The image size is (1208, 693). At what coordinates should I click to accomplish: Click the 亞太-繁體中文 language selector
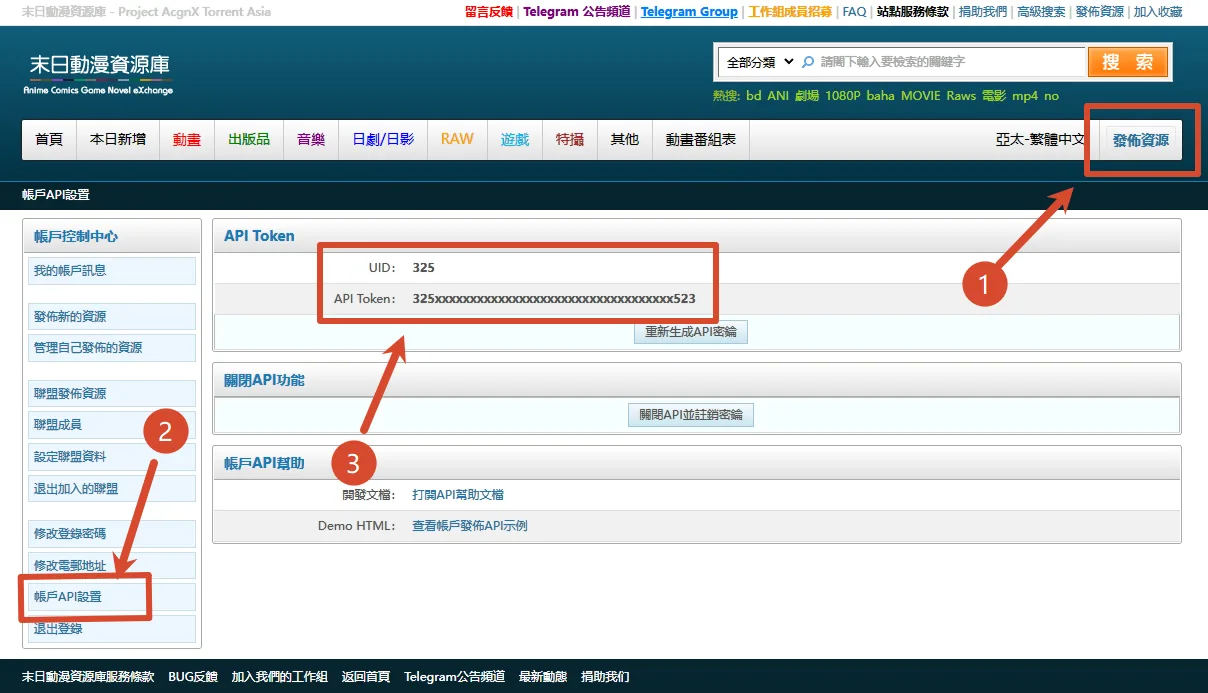(x=1040, y=140)
